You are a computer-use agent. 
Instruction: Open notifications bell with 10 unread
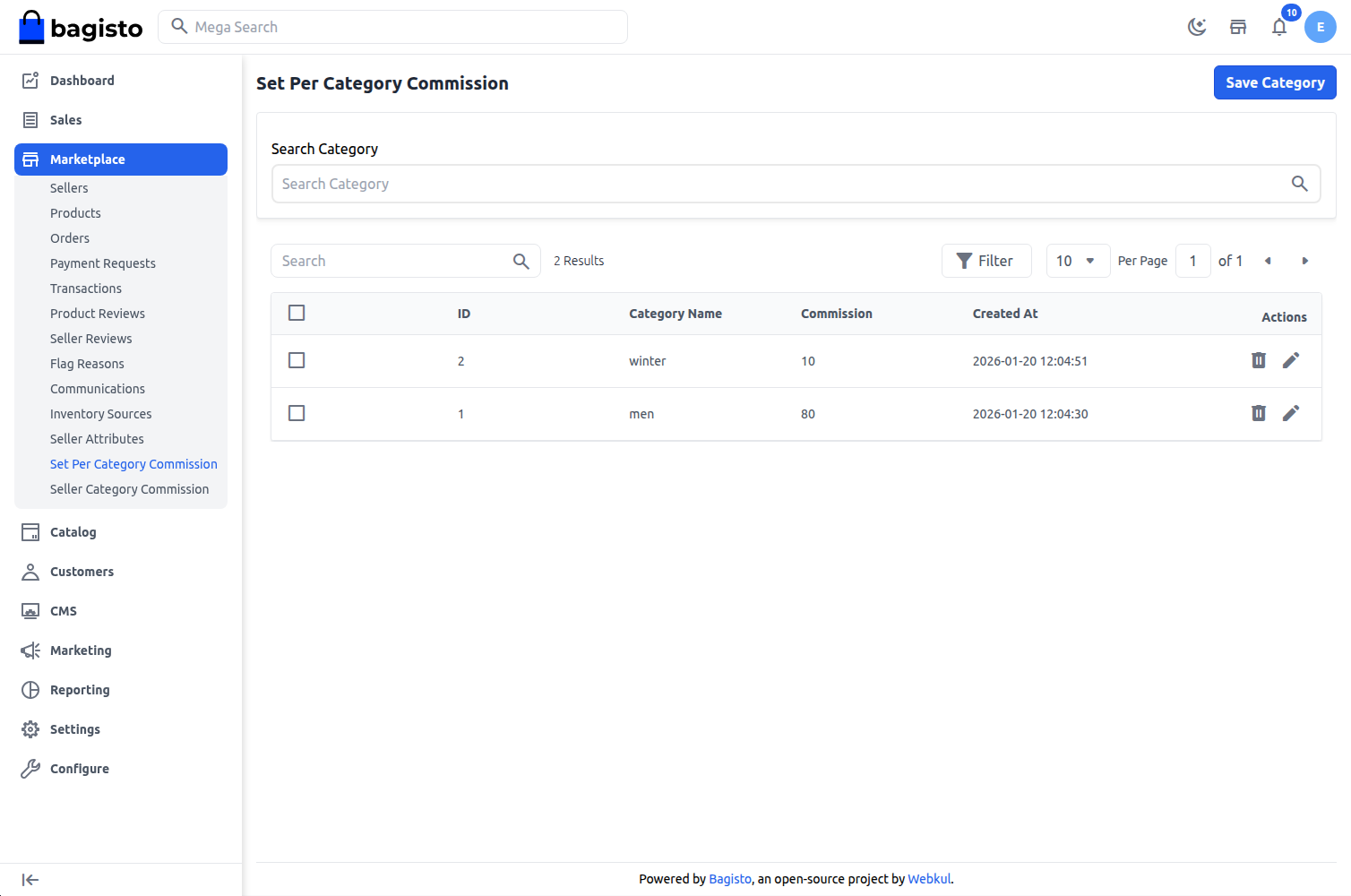coord(1279,28)
